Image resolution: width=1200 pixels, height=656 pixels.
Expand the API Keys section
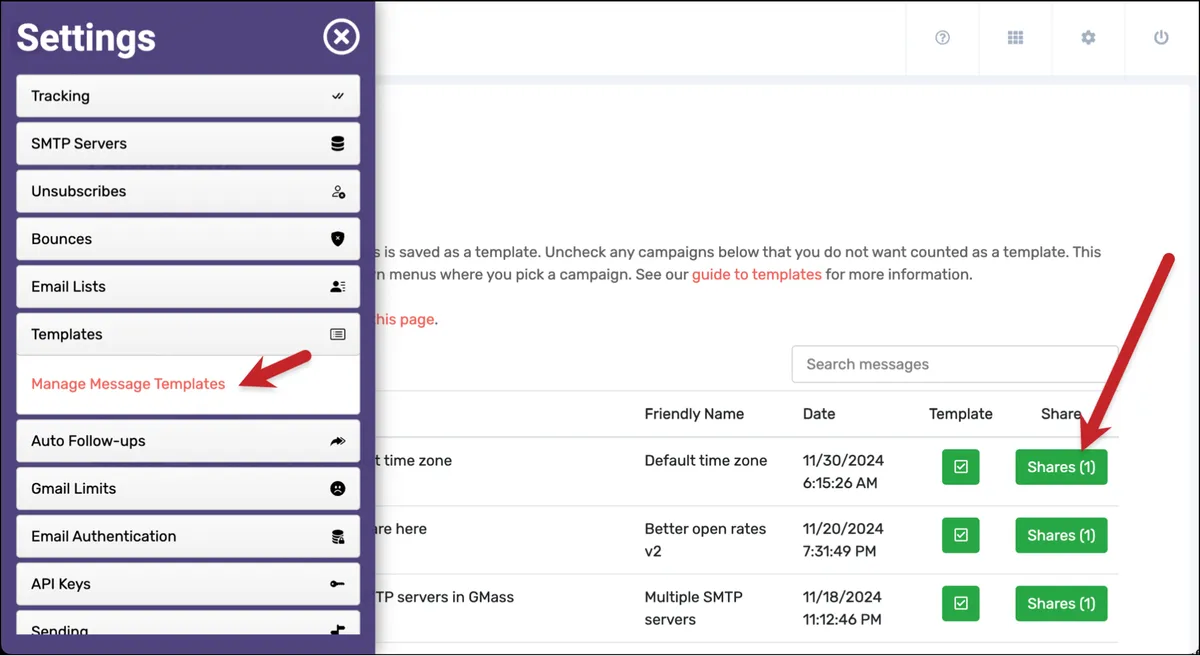tap(188, 584)
